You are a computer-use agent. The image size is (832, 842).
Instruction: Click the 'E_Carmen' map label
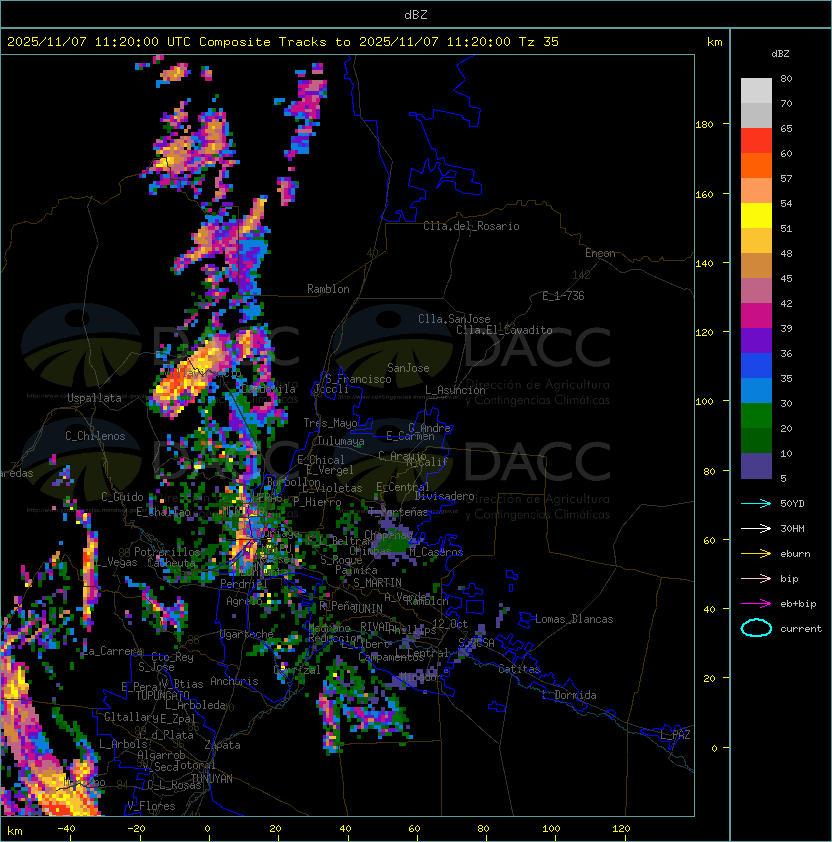[410, 436]
